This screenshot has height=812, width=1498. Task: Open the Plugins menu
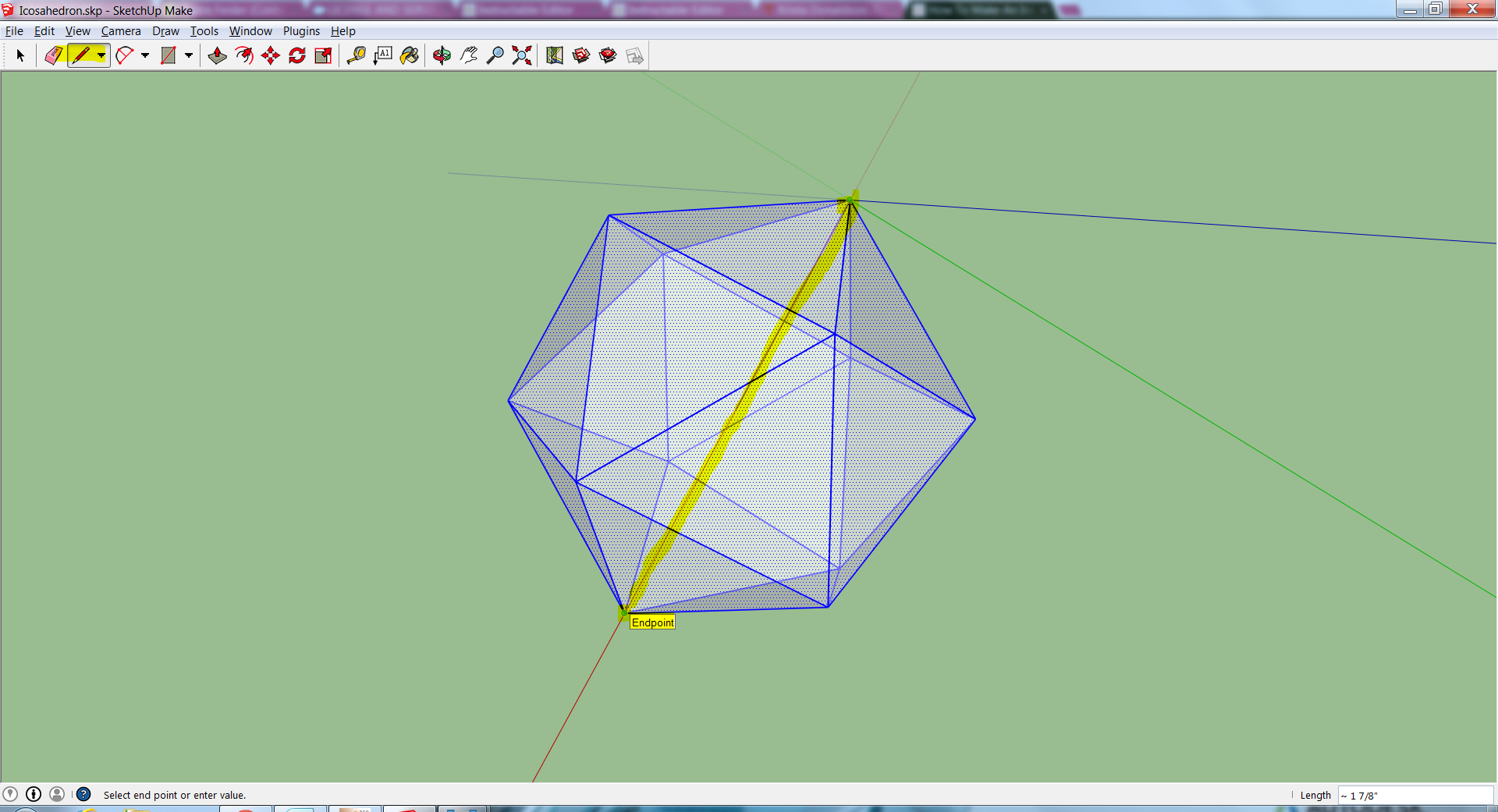coord(301,31)
